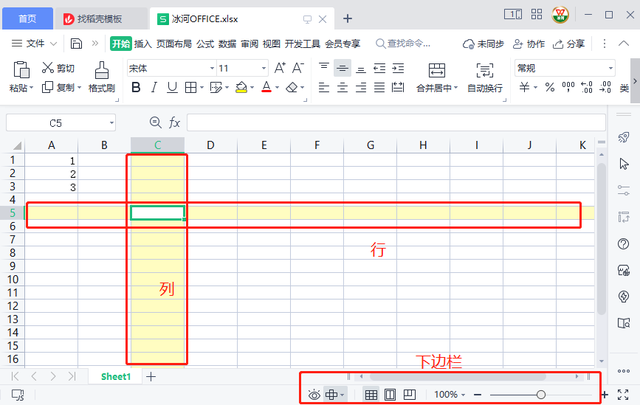Decrease font size with A- icon
This screenshot has width=640, height=405.
click(x=298, y=68)
